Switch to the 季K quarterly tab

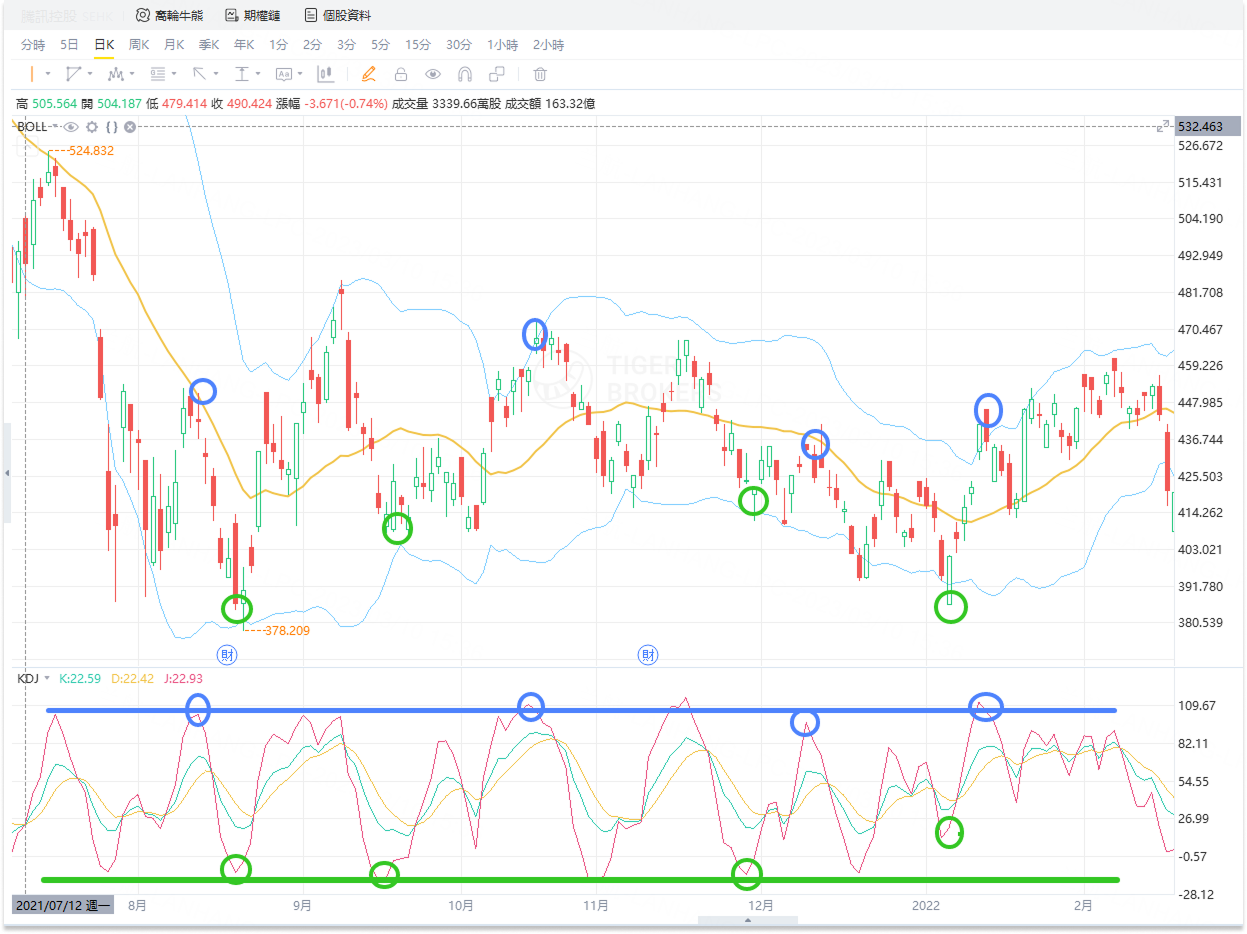click(x=209, y=45)
